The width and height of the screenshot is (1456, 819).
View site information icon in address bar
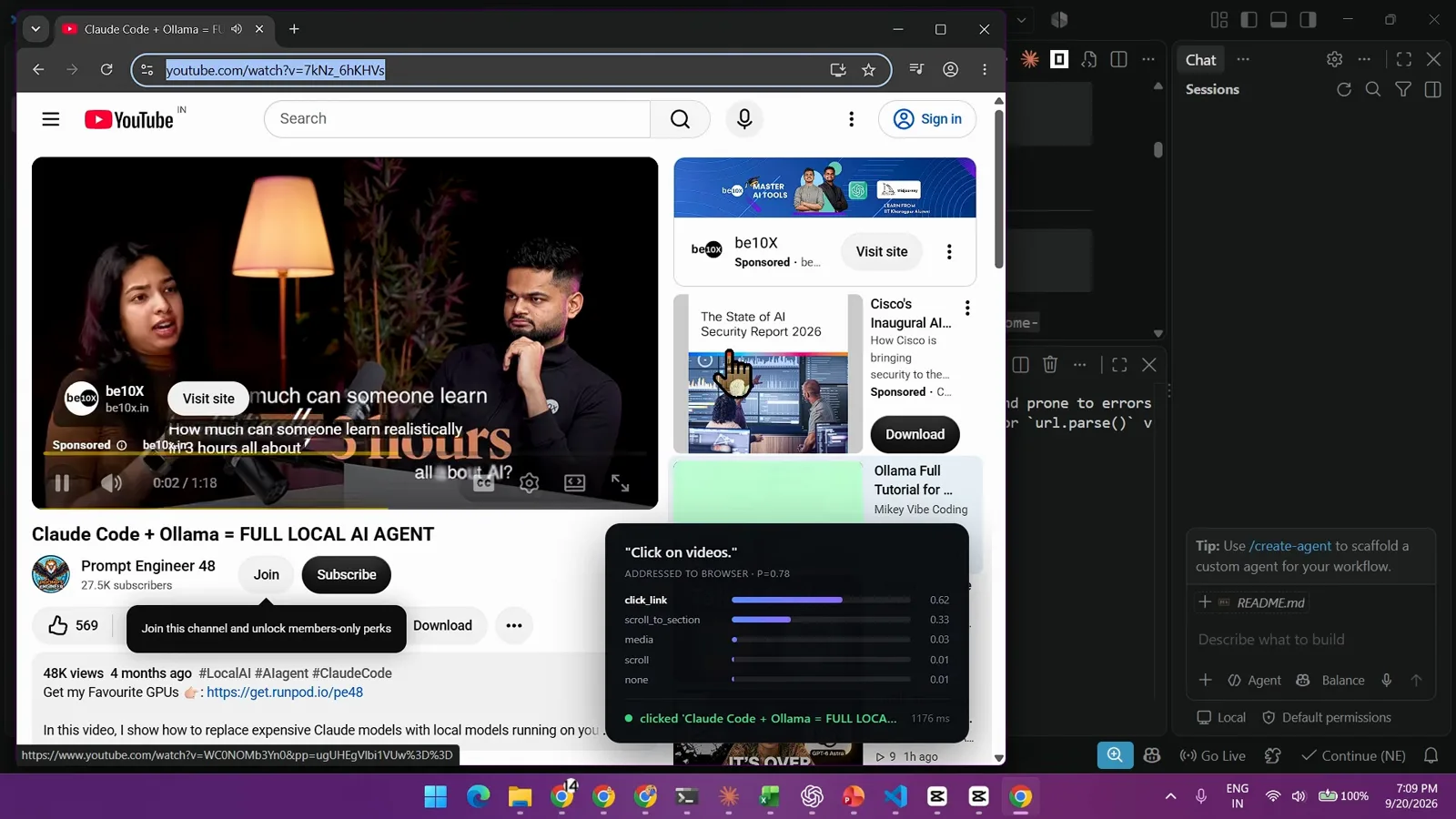[147, 70]
